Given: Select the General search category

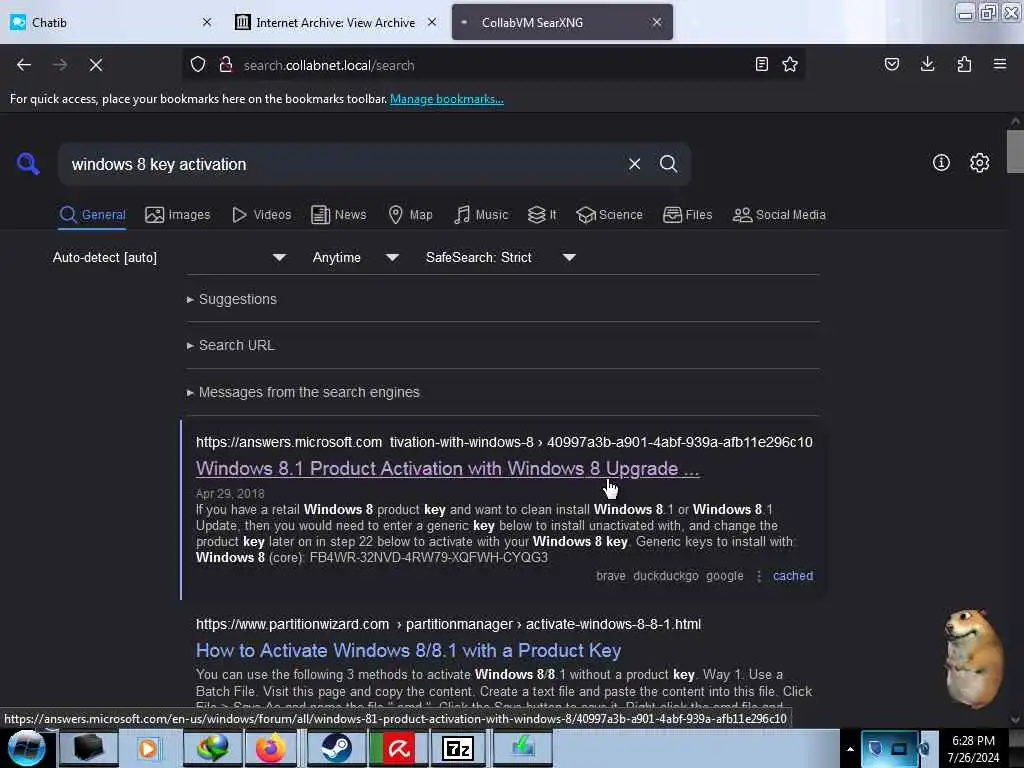Looking at the screenshot, I should pos(93,215).
